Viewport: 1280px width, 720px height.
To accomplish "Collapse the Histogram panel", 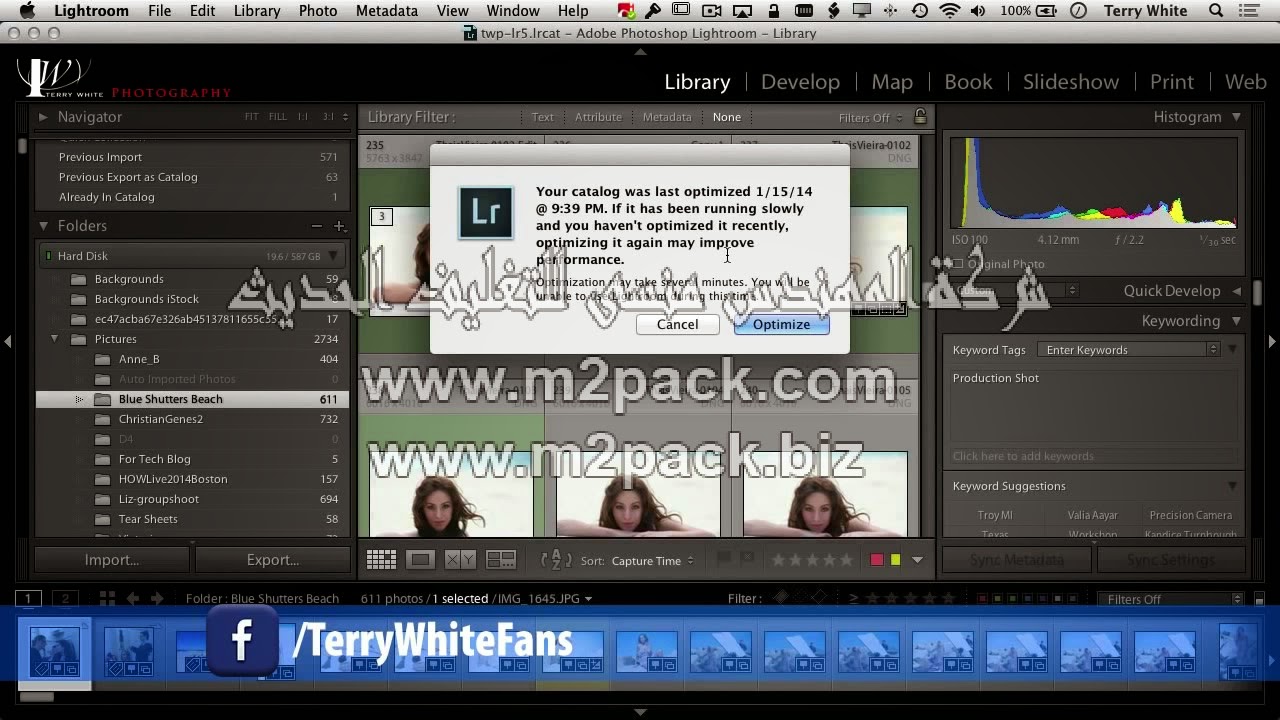I will pyautogui.click(x=1236, y=117).
